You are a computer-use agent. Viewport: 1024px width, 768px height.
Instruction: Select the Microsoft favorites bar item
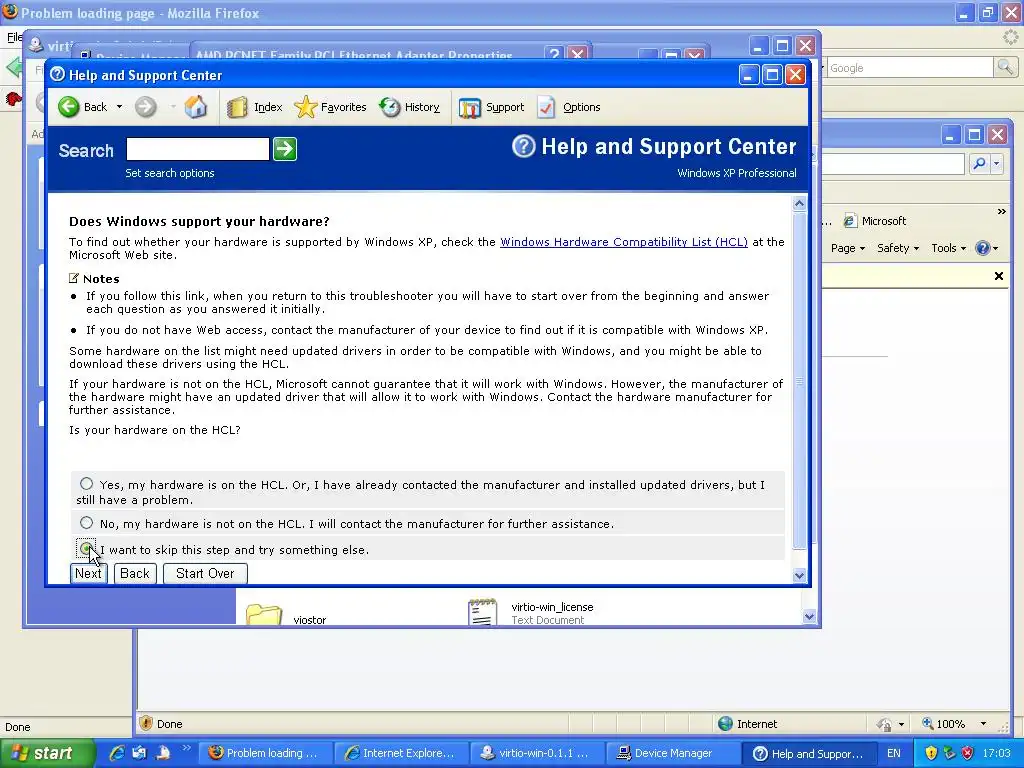[x=875, y=221]
